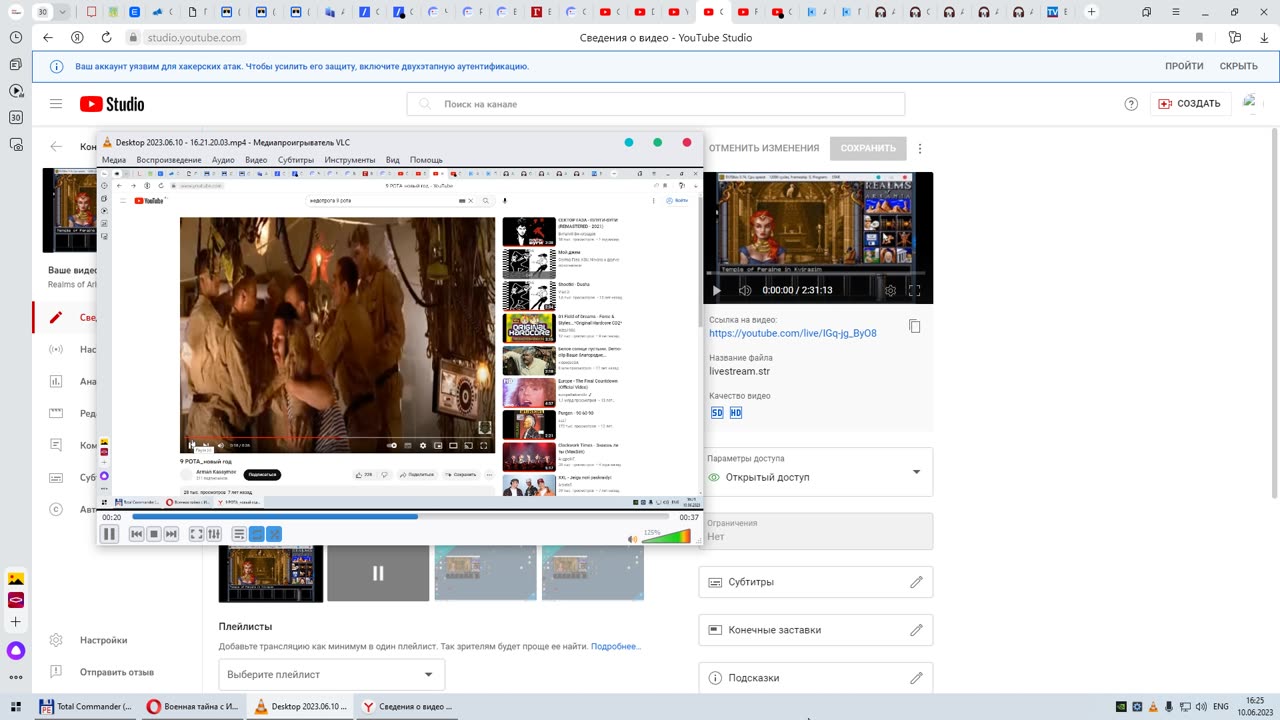Open the youtube.com/live video link
The image size is (1280, 720).
[792, 333]
